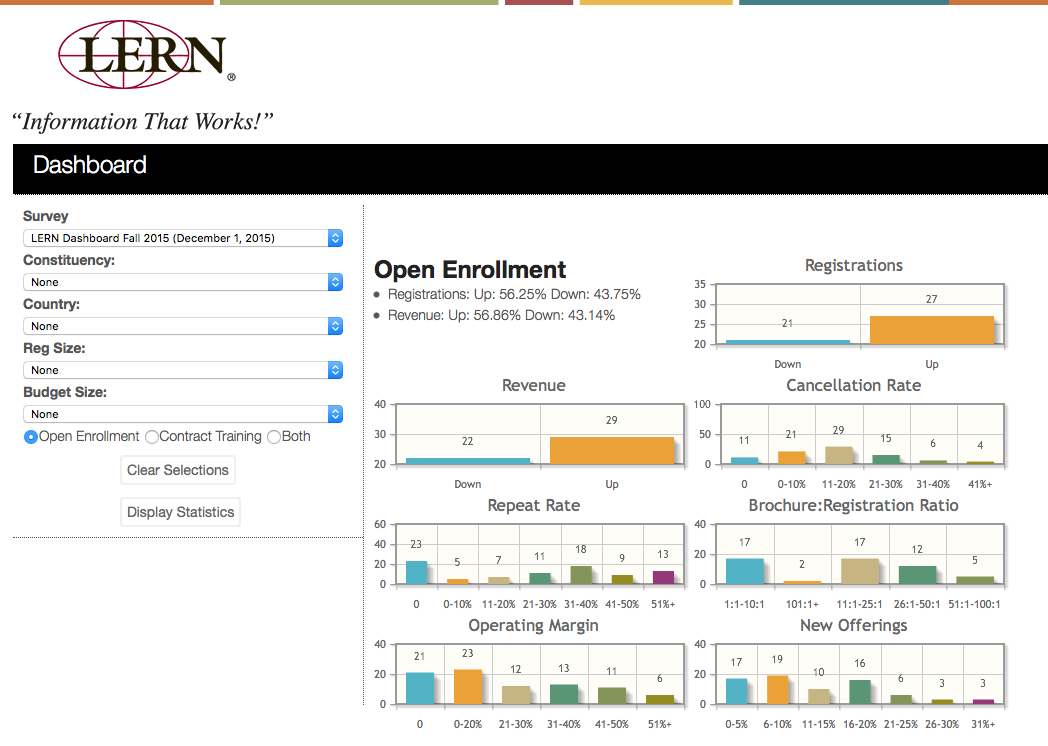The height and width of the screenshot is (746, 1048).
Task: Click the 0-20% bar in Operating Margin chart
Action: (467, 687)
